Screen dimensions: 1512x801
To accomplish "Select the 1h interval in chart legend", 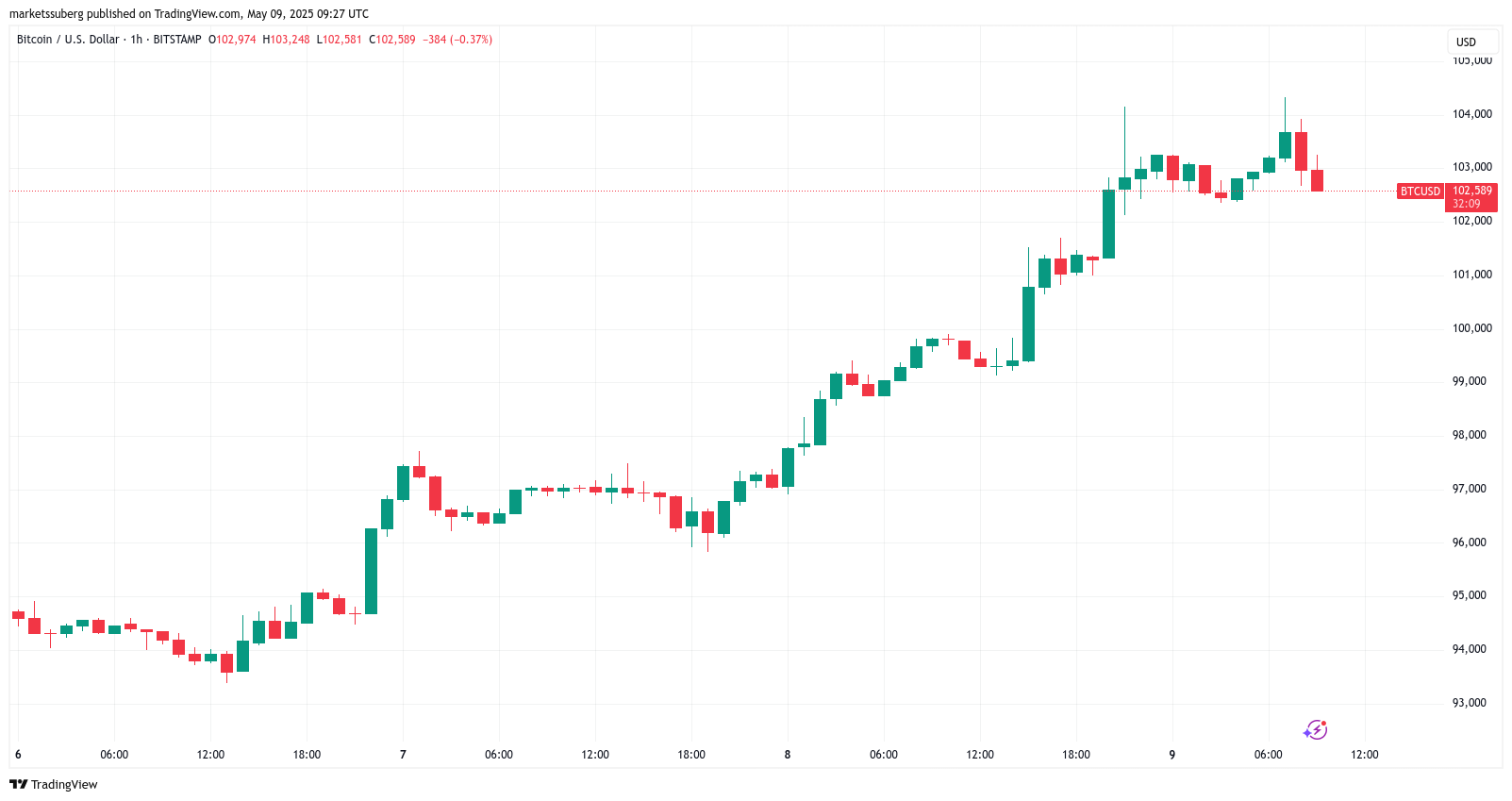I will [x=137, y=40].
